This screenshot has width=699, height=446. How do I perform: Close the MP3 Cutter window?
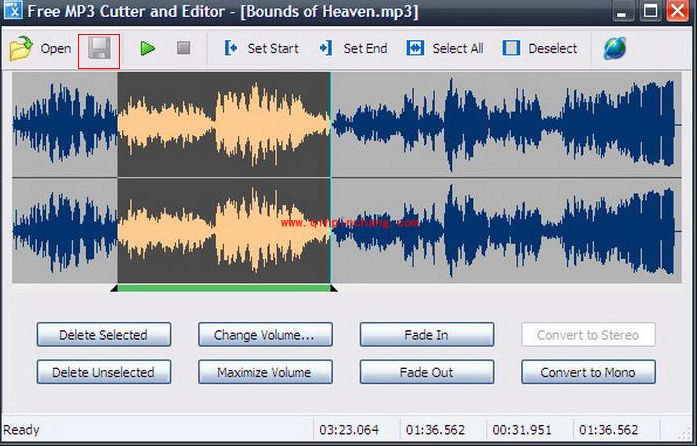coord(678,11)
